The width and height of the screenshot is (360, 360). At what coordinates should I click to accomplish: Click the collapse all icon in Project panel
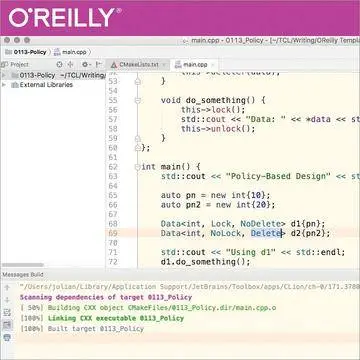tap(70, 64)
